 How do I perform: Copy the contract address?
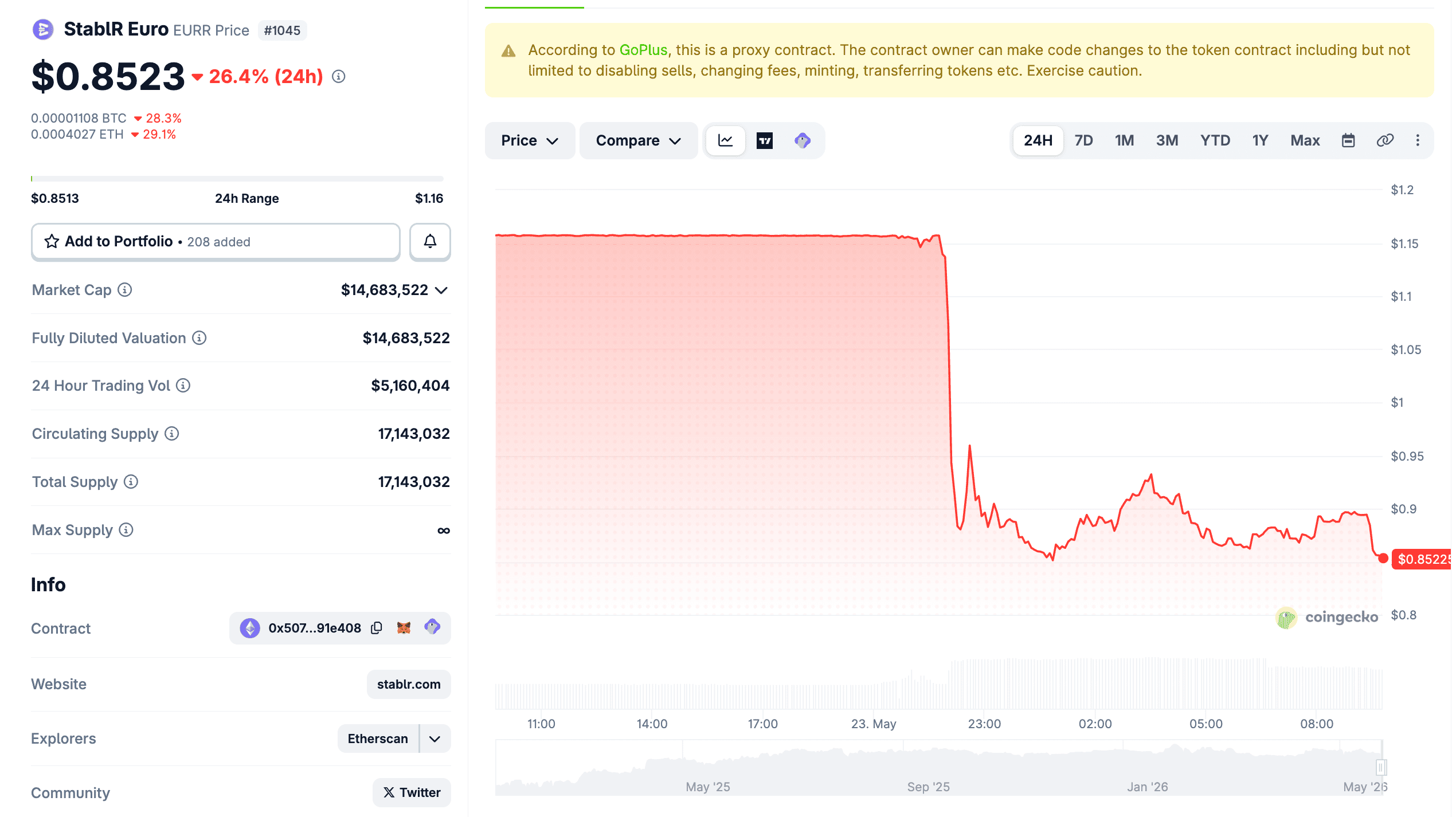click(377, 628)
